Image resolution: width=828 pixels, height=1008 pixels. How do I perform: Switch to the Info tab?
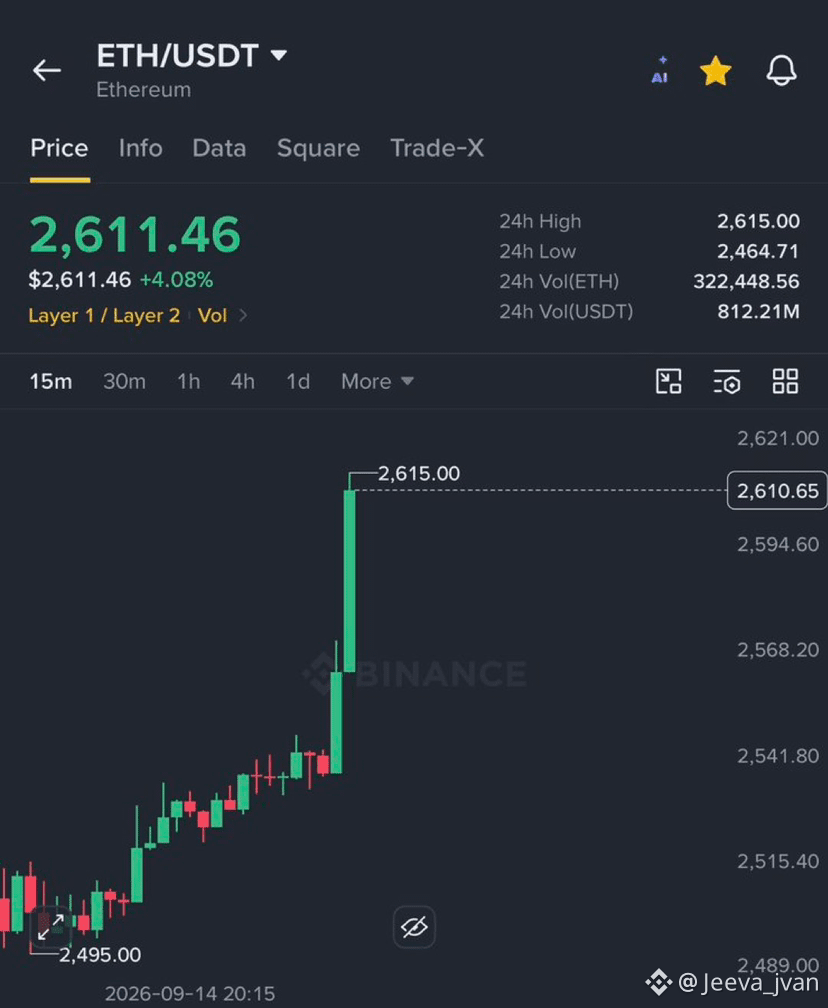[x=141, y=148]
